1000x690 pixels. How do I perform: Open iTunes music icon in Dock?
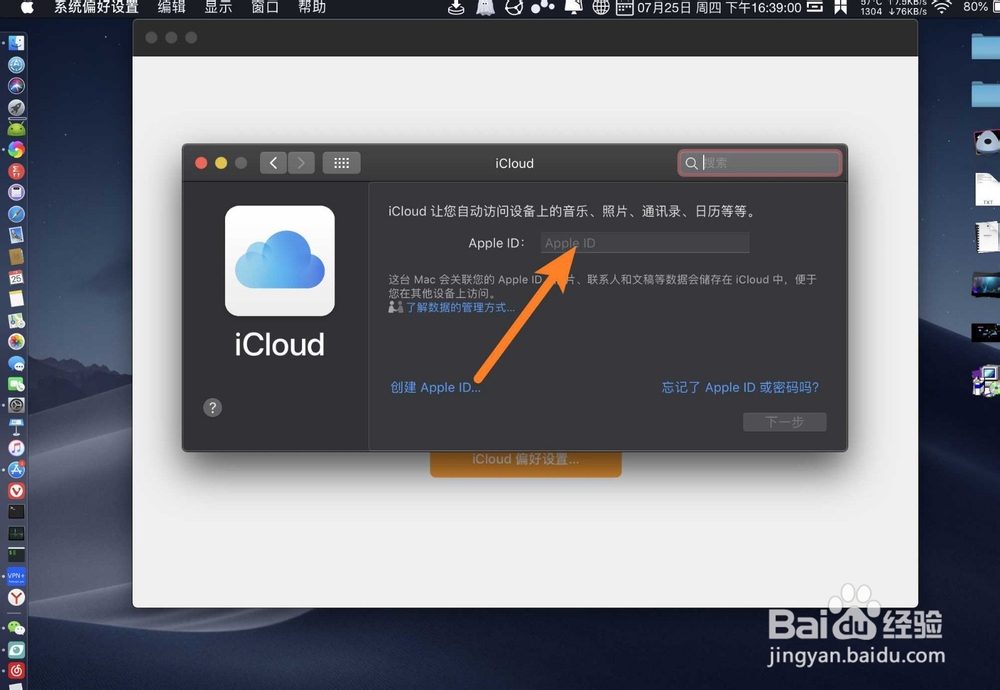(x=17, y=448)
